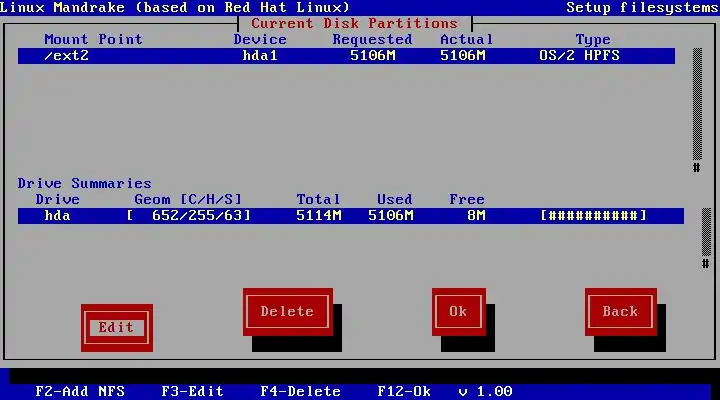Viewport: 720px width, 400px height.
Task: Select the /ext2 mount point row
Action: [x=346, y=56]
